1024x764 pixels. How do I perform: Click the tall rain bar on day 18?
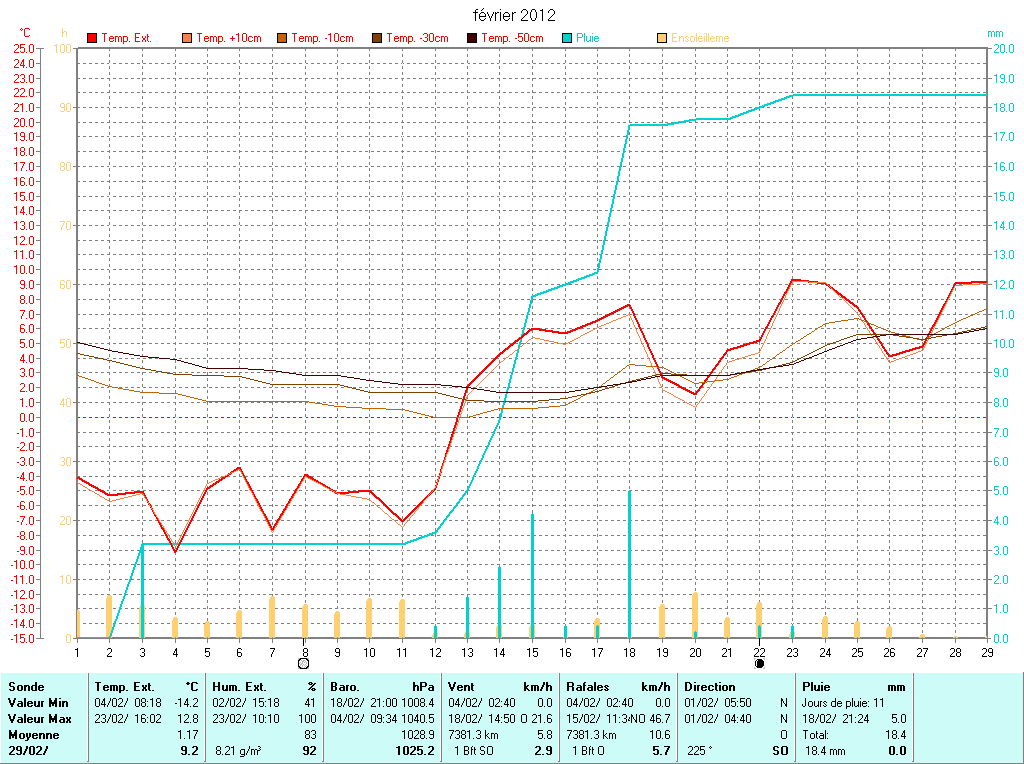pyautogui.click(x=629, y=563)
